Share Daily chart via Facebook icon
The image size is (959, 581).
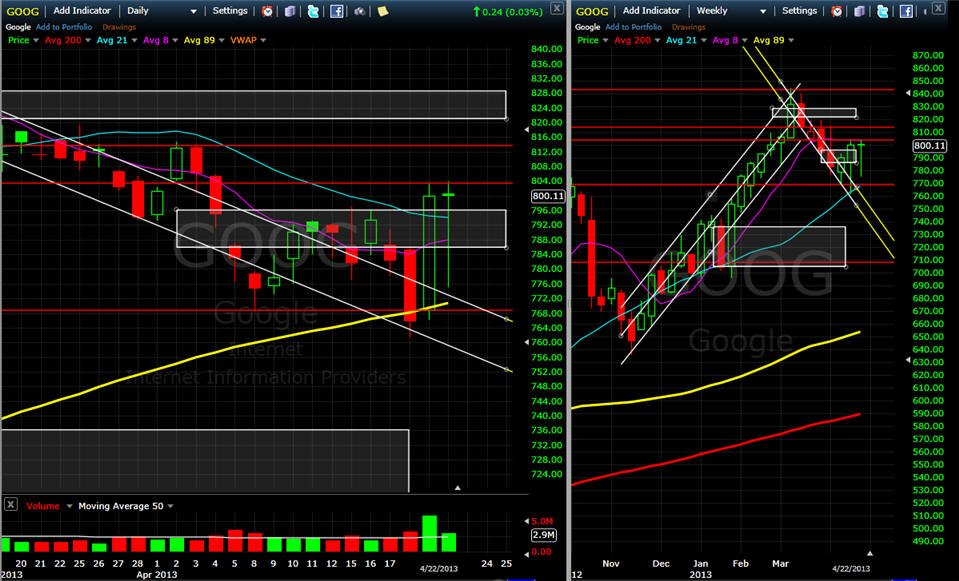pyautogui.click(x=336, y=11)
